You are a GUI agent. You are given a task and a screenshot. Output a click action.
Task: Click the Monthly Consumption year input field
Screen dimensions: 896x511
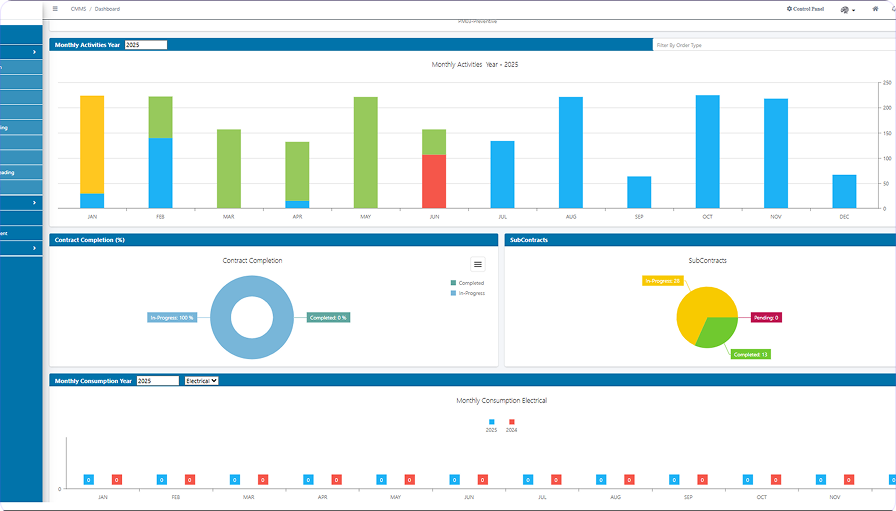point(158,380)
